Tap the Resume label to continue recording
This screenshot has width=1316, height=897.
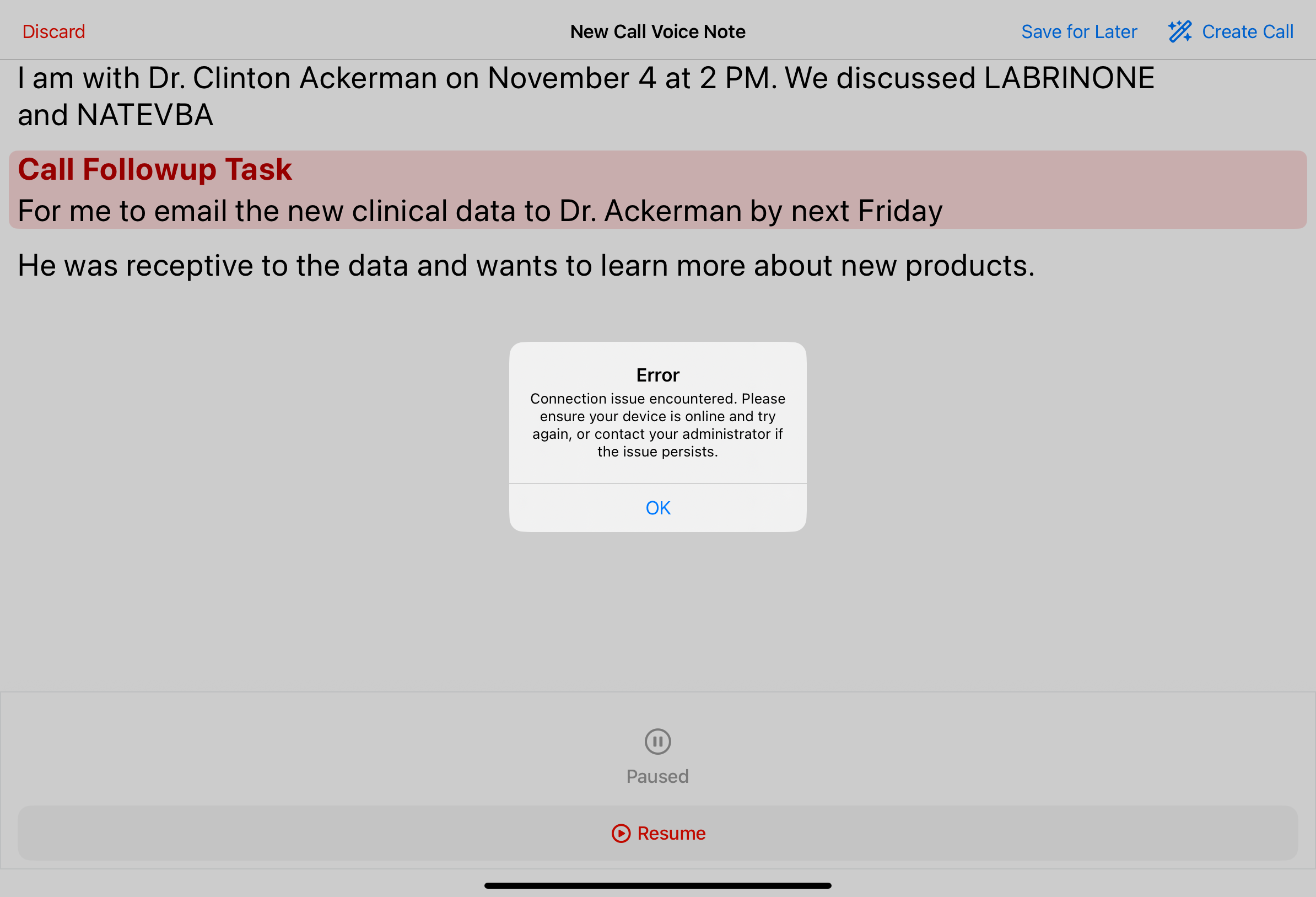(x=671, y=833)
